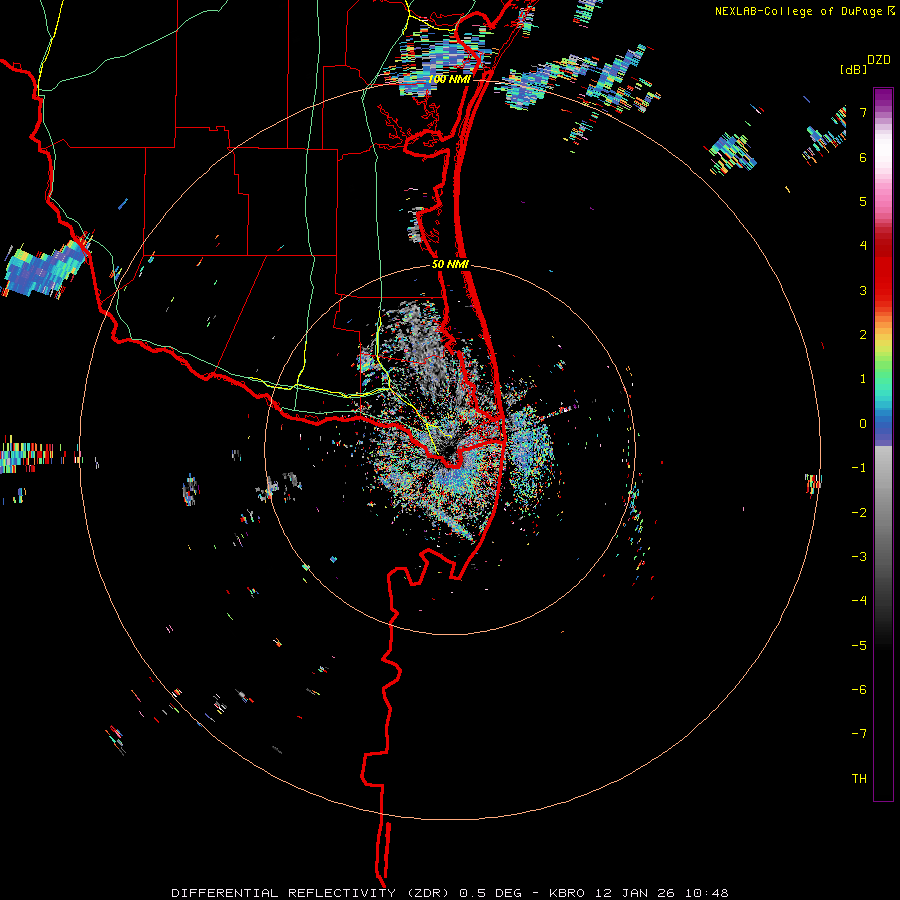Click the NEXLAB-College of DuPage credit text
The height and width of the screenshot is (900, 900).
pyautogui.click(x=799, y=11)
